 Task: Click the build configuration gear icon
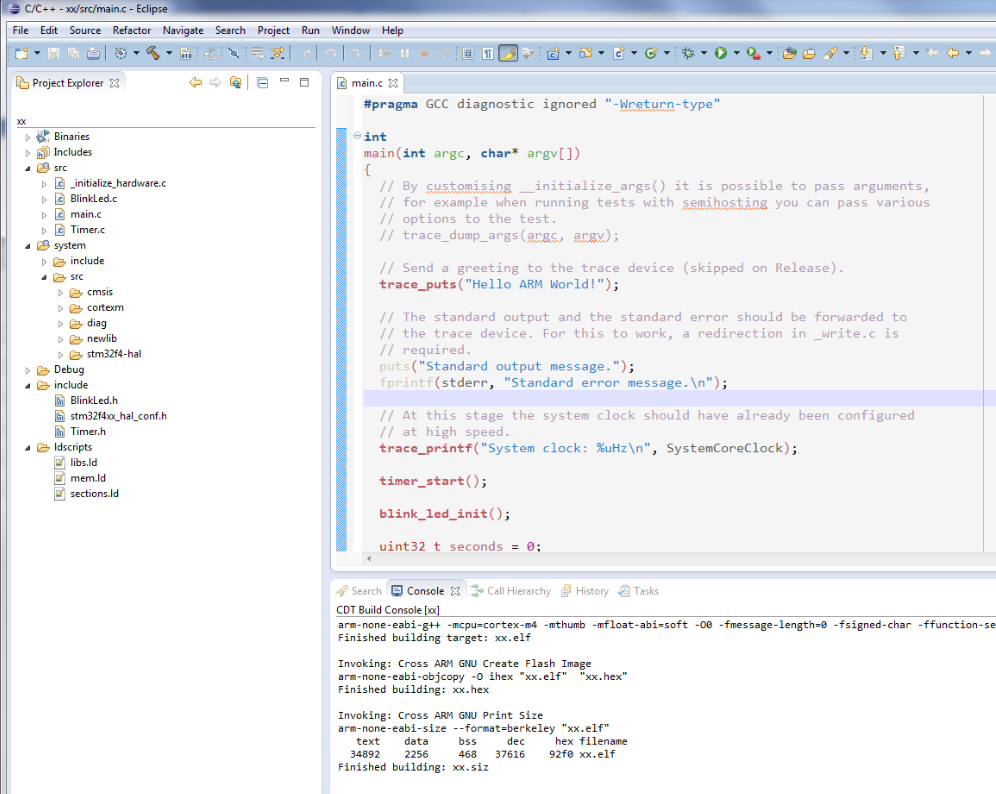[121, 53]
